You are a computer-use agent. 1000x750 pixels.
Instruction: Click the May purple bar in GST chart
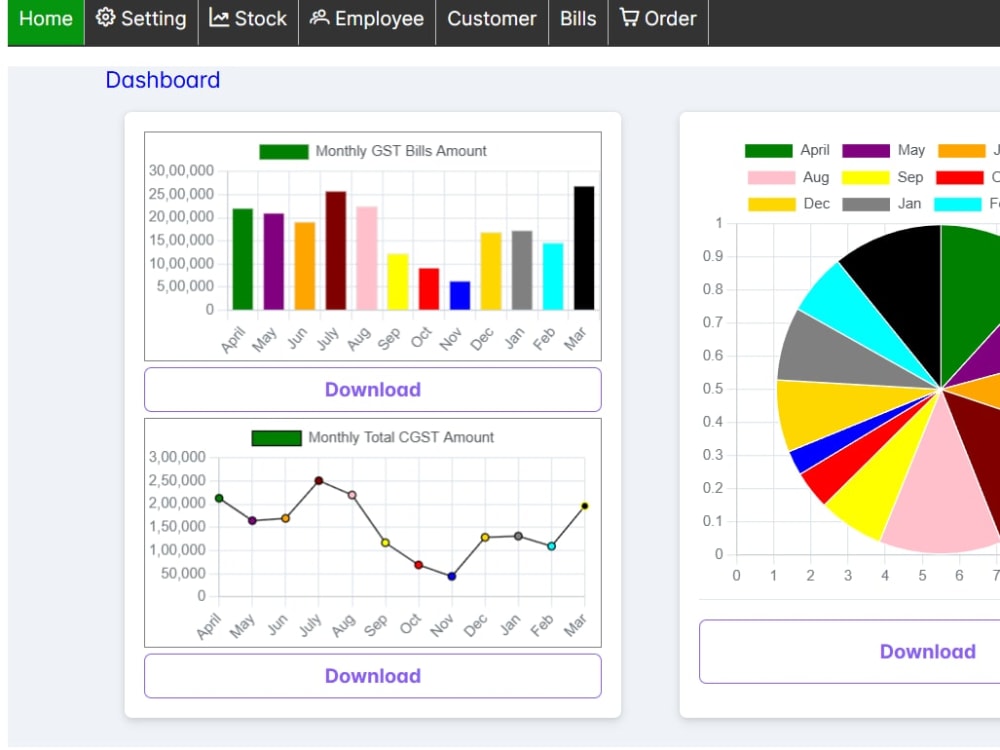(x=274, y=261)
